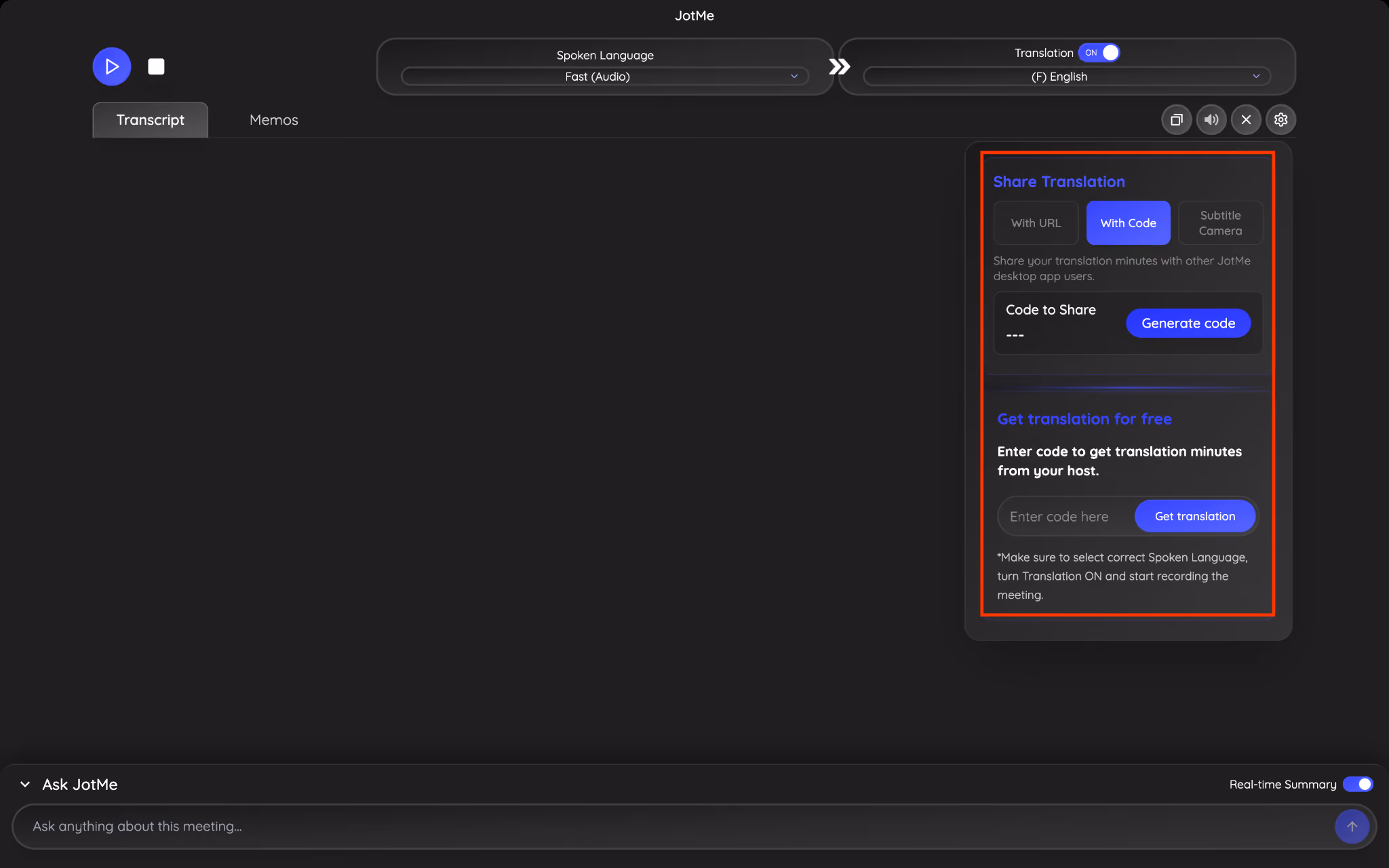Viewport: 1389px width, 868px height.
Task: Collapse the Ask JotMe section
Action: click(x=25, y=785)
